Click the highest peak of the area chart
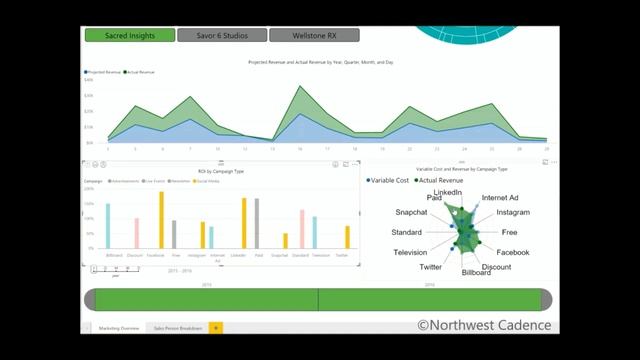This screenshot has height=360, width=640. 300,86
